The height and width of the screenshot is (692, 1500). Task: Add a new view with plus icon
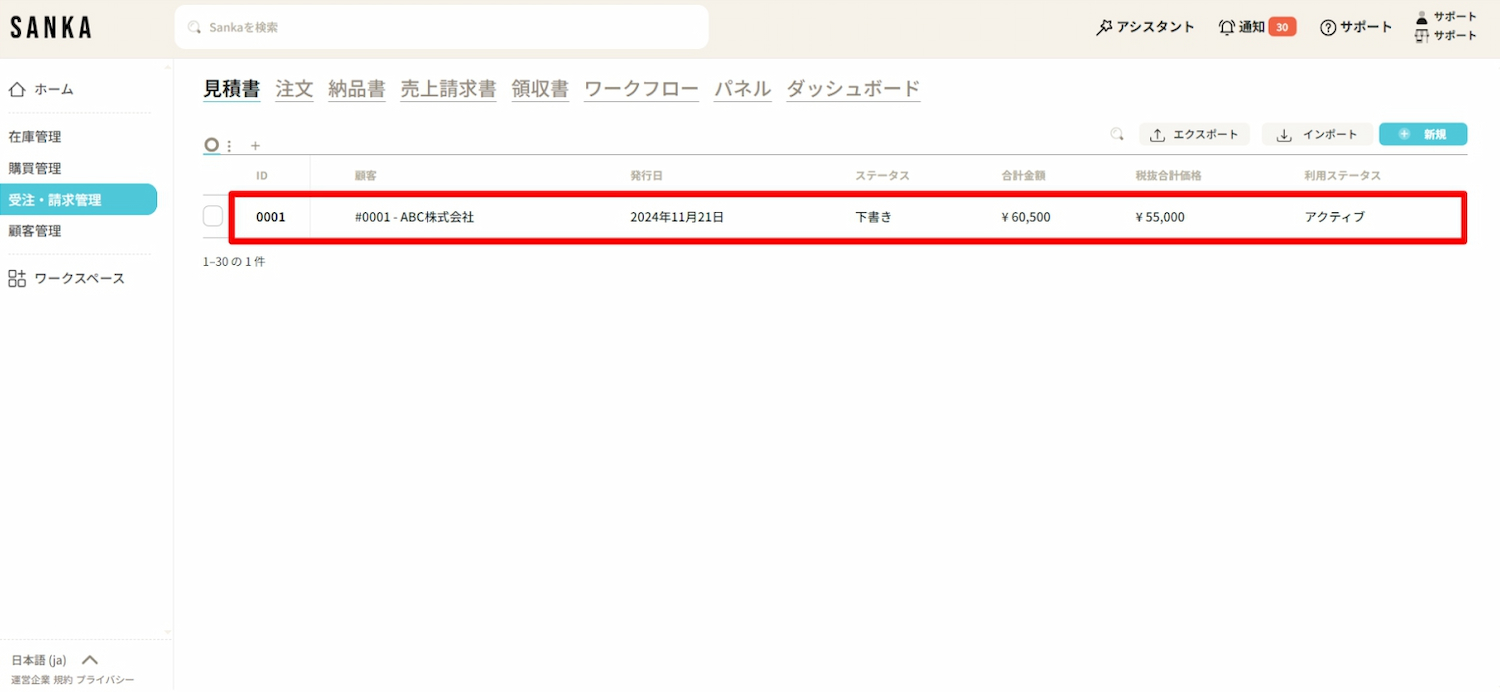255,146
